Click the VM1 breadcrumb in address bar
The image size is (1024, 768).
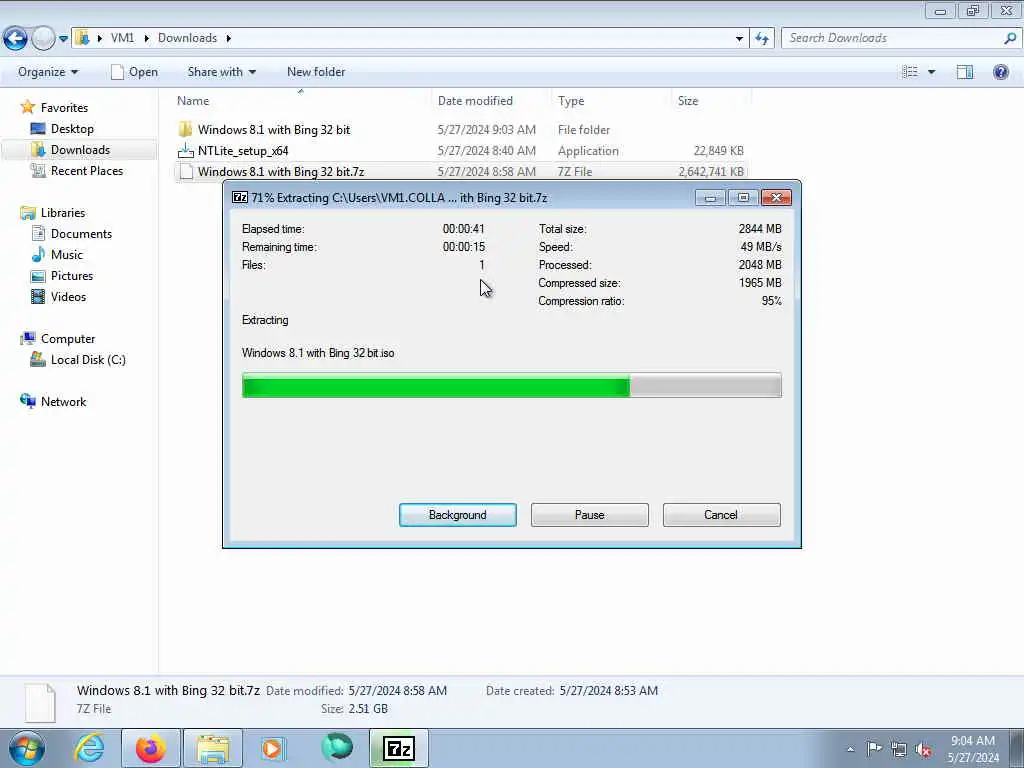pos(122,38)
